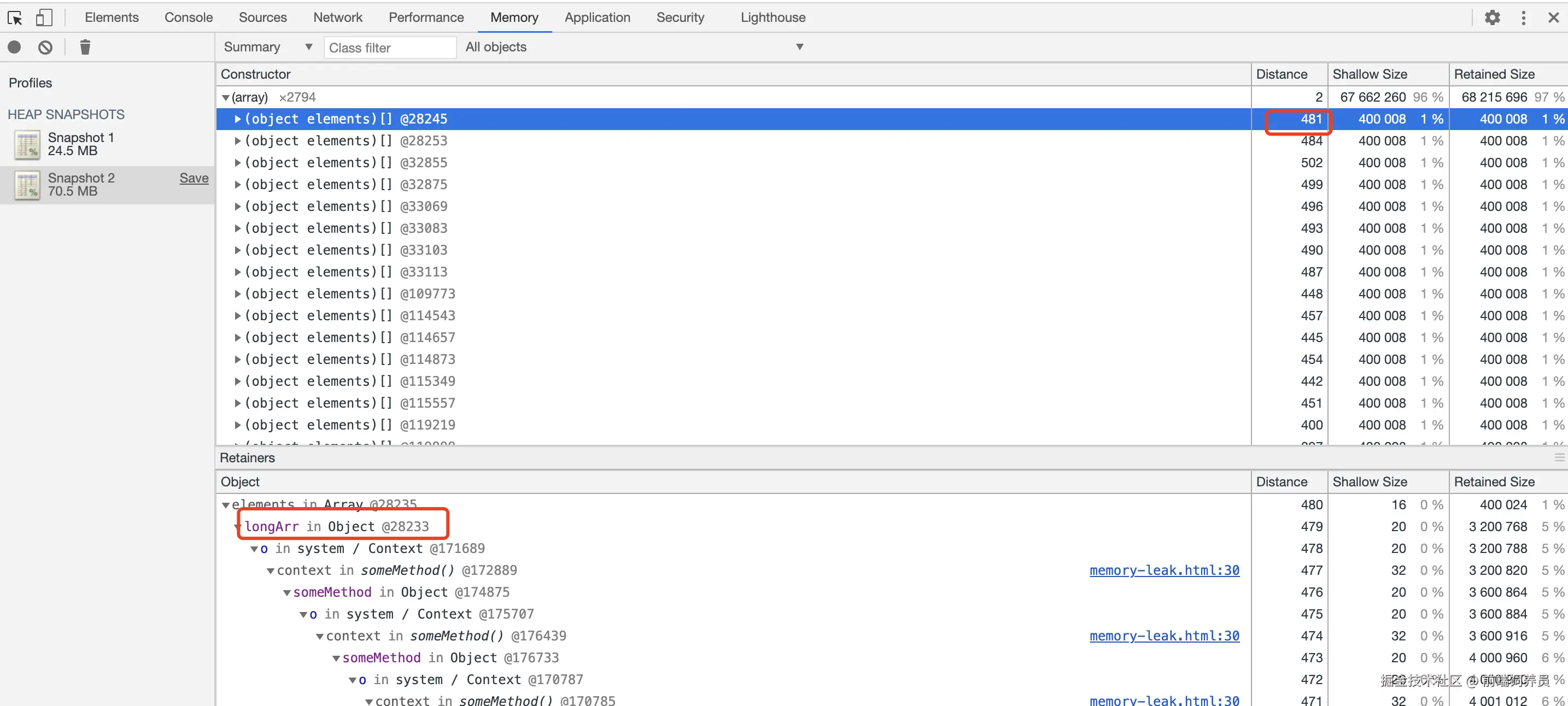The image size is (1568, 706).
Task: Click the inspect element picker icon
Action: [15, 17]
